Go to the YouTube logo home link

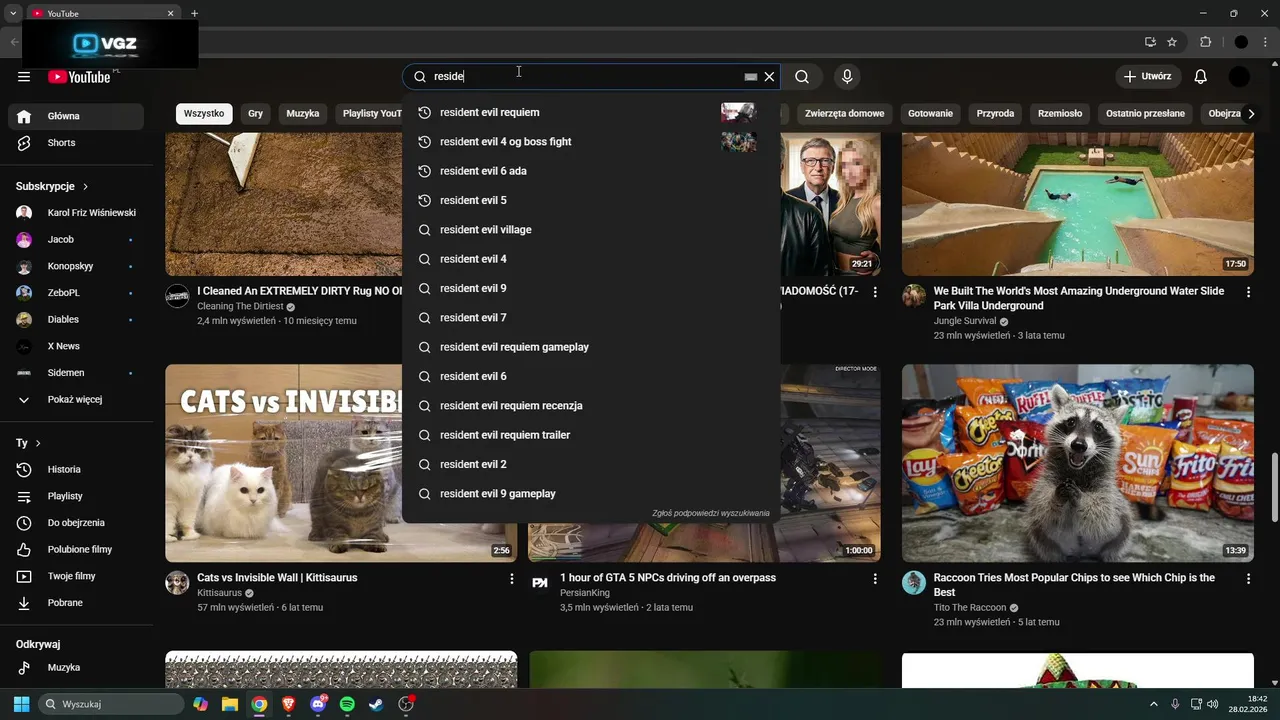(79, 77)
